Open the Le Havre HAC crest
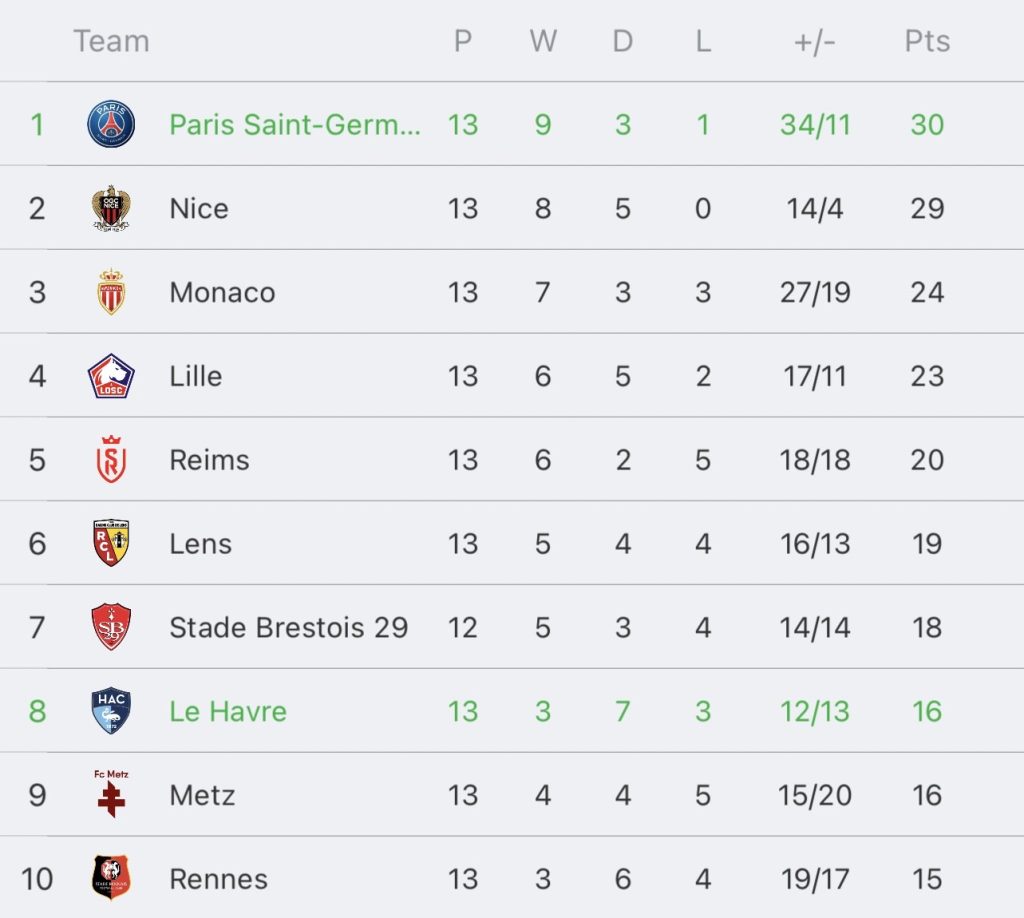The image size is (1024, 918). (111, 710)
